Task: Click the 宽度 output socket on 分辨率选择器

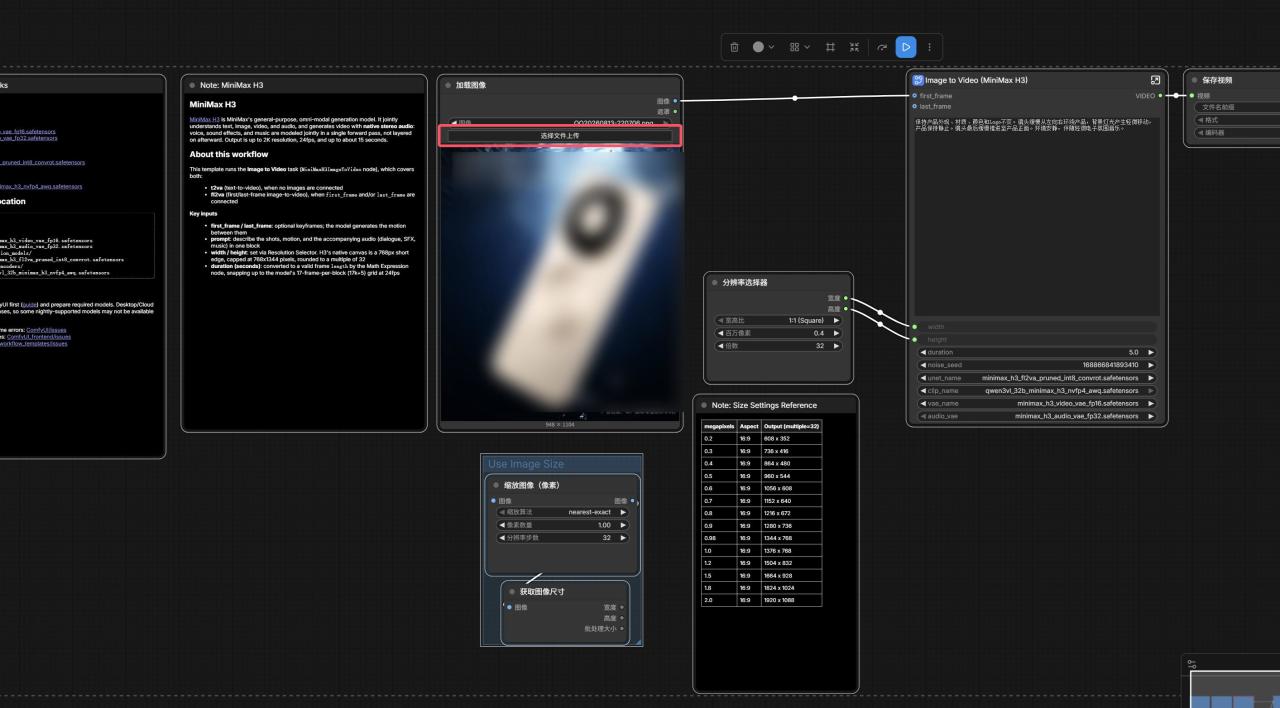Action: [x=846, y=298]
